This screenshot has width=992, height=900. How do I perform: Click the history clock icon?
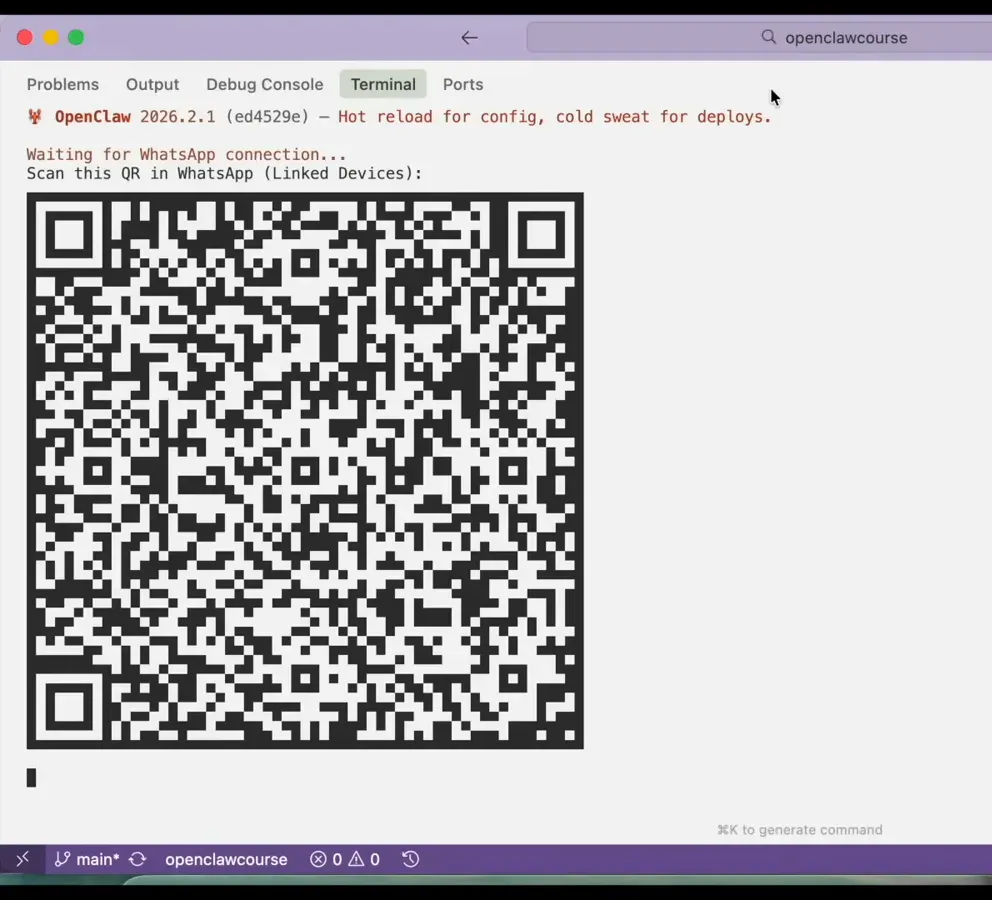click(411, 859)
